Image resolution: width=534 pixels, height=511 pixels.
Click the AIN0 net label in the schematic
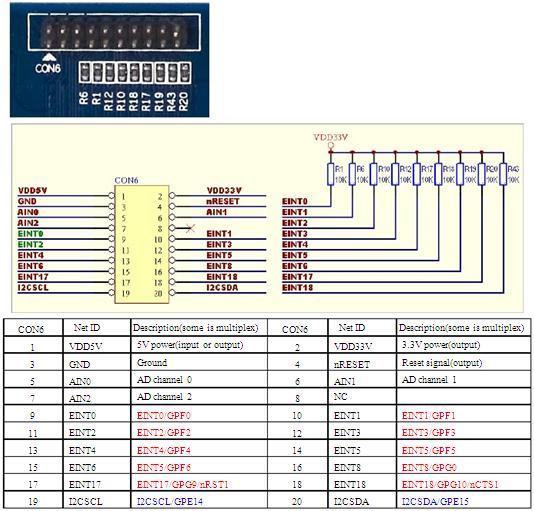pos(28,212)
